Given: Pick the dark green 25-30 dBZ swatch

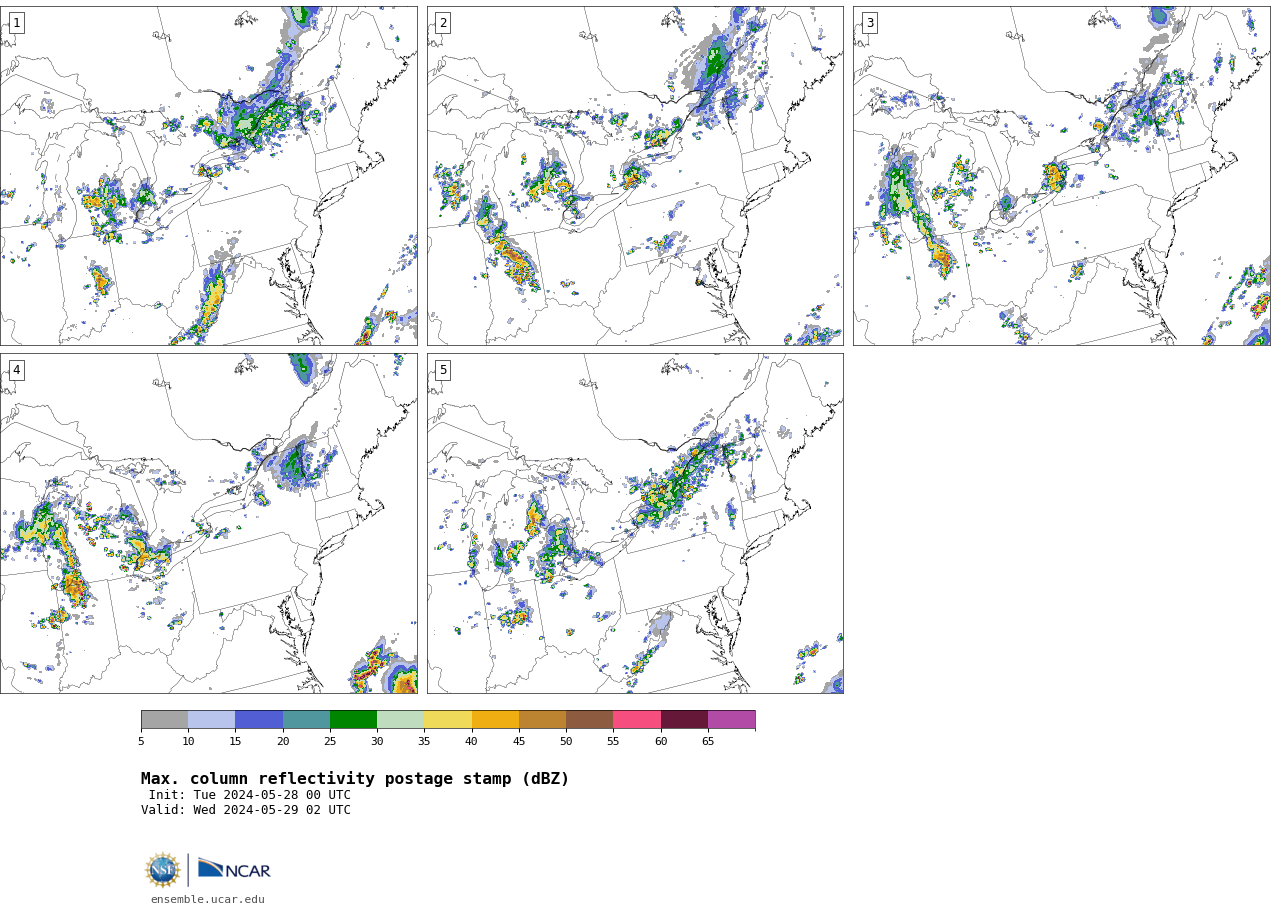Looking at the screenshot, I should [x=353, y=720].
